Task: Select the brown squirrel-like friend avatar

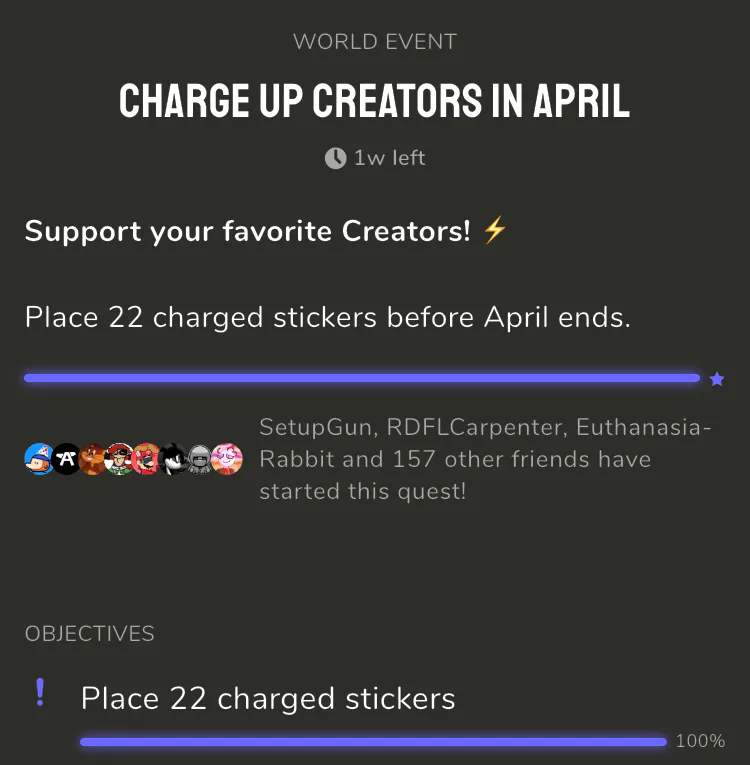Action: tap(93, 459)
